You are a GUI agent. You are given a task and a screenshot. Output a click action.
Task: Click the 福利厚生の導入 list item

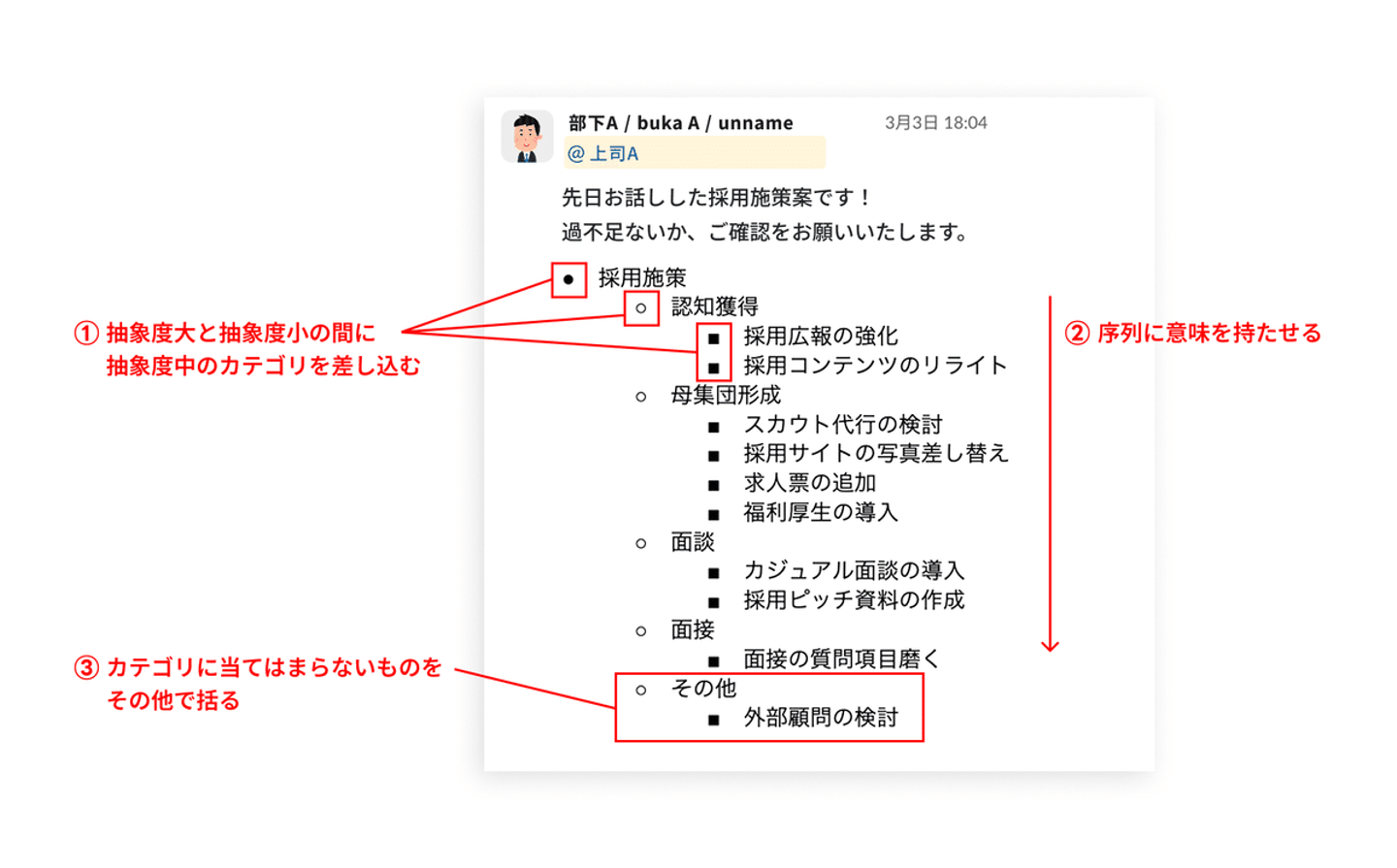pos(821,512)
